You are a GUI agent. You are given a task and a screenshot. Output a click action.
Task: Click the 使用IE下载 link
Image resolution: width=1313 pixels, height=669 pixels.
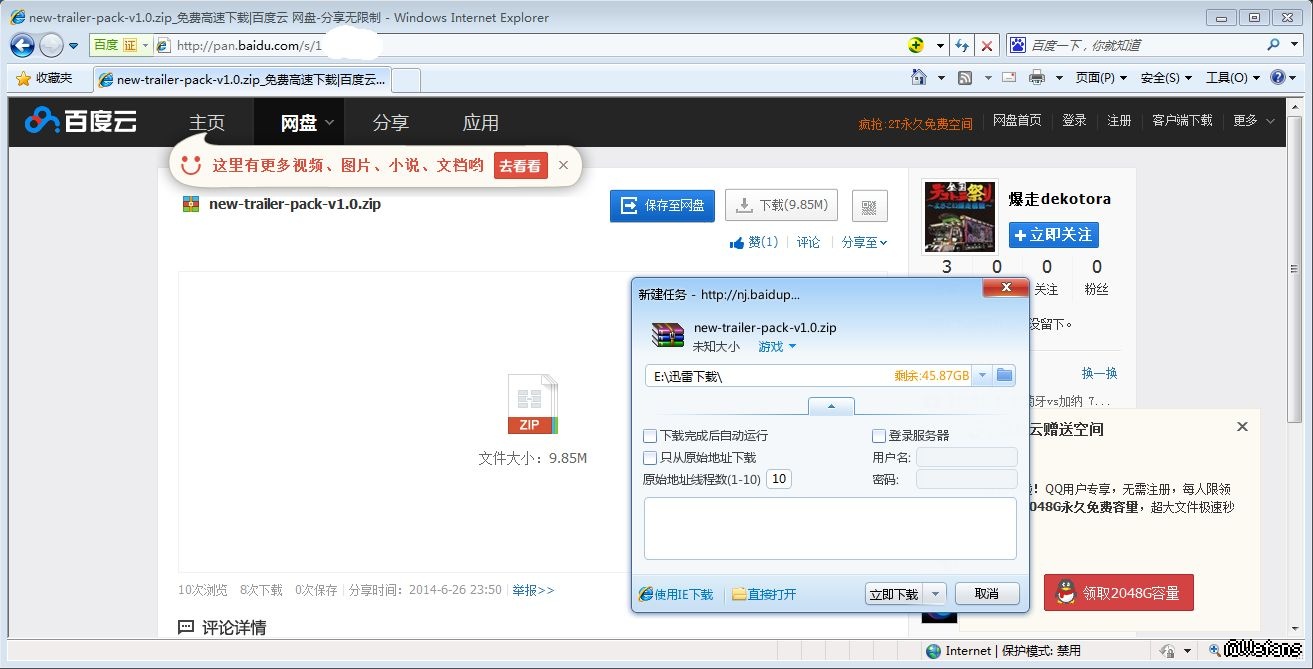point(677,594)
